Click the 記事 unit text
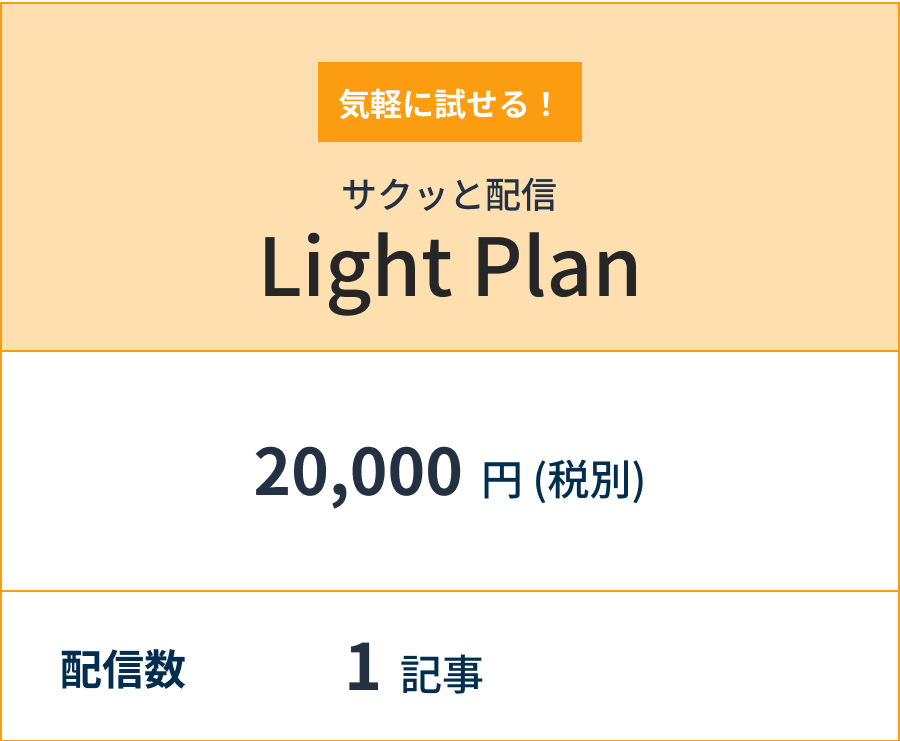 coord(442,675)
